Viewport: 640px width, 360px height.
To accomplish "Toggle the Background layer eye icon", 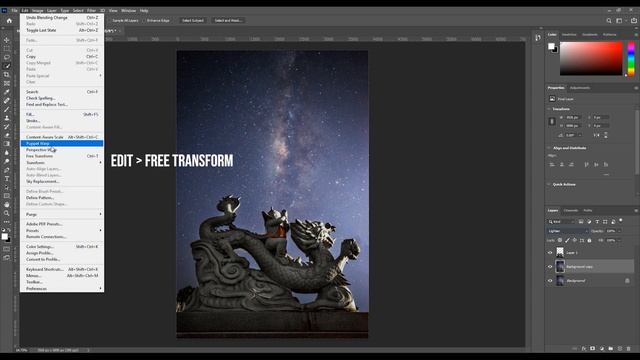I will point(550,281).
